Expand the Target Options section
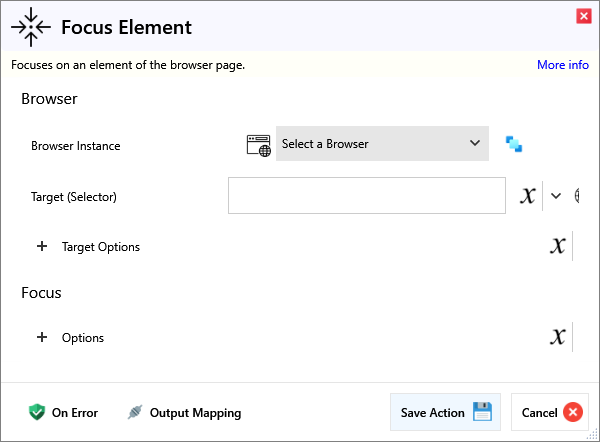The image size is (600, 442). tap(42, 246)
